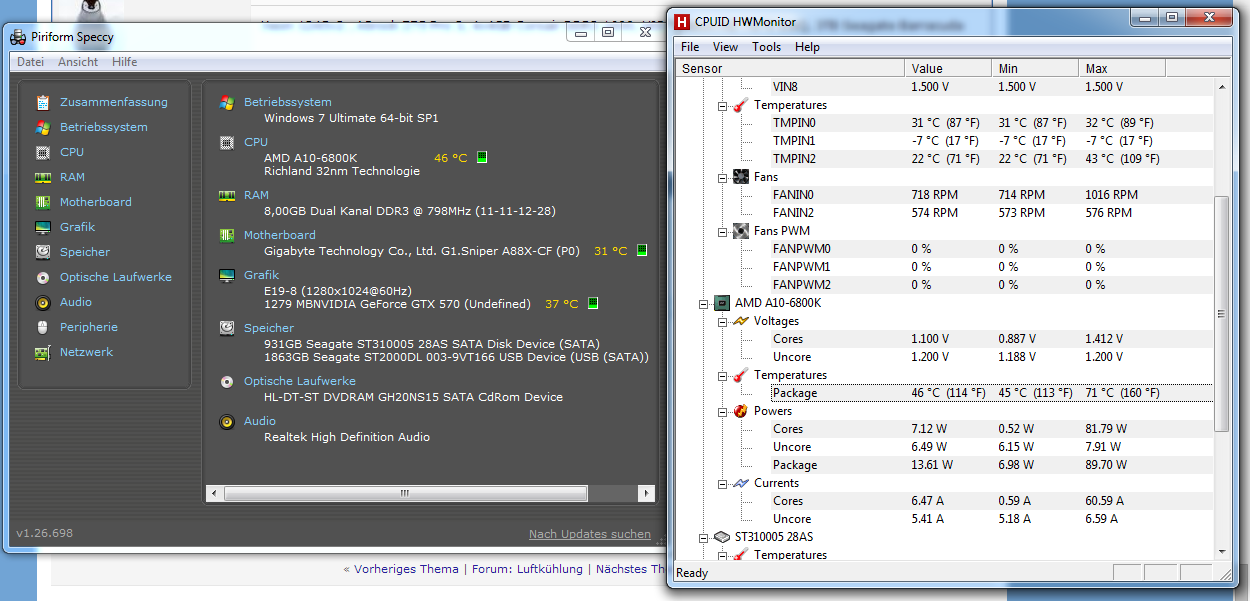Click the Ready status bar text
Image resolution: width=1250 pixels, height=601 pixels.
(x=692, y=573)
